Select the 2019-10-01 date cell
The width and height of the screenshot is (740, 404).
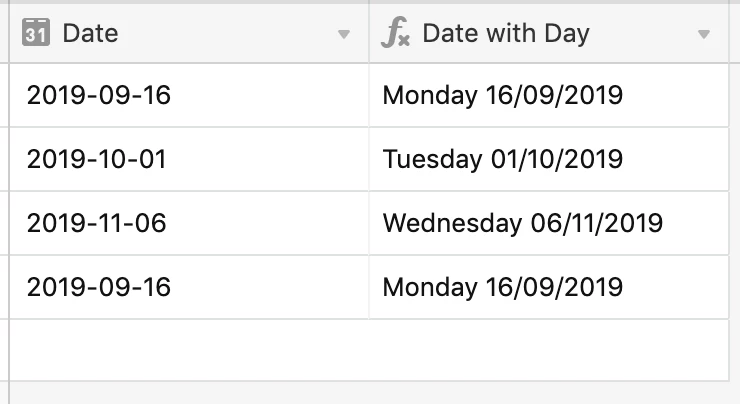[x=189, y=159]
